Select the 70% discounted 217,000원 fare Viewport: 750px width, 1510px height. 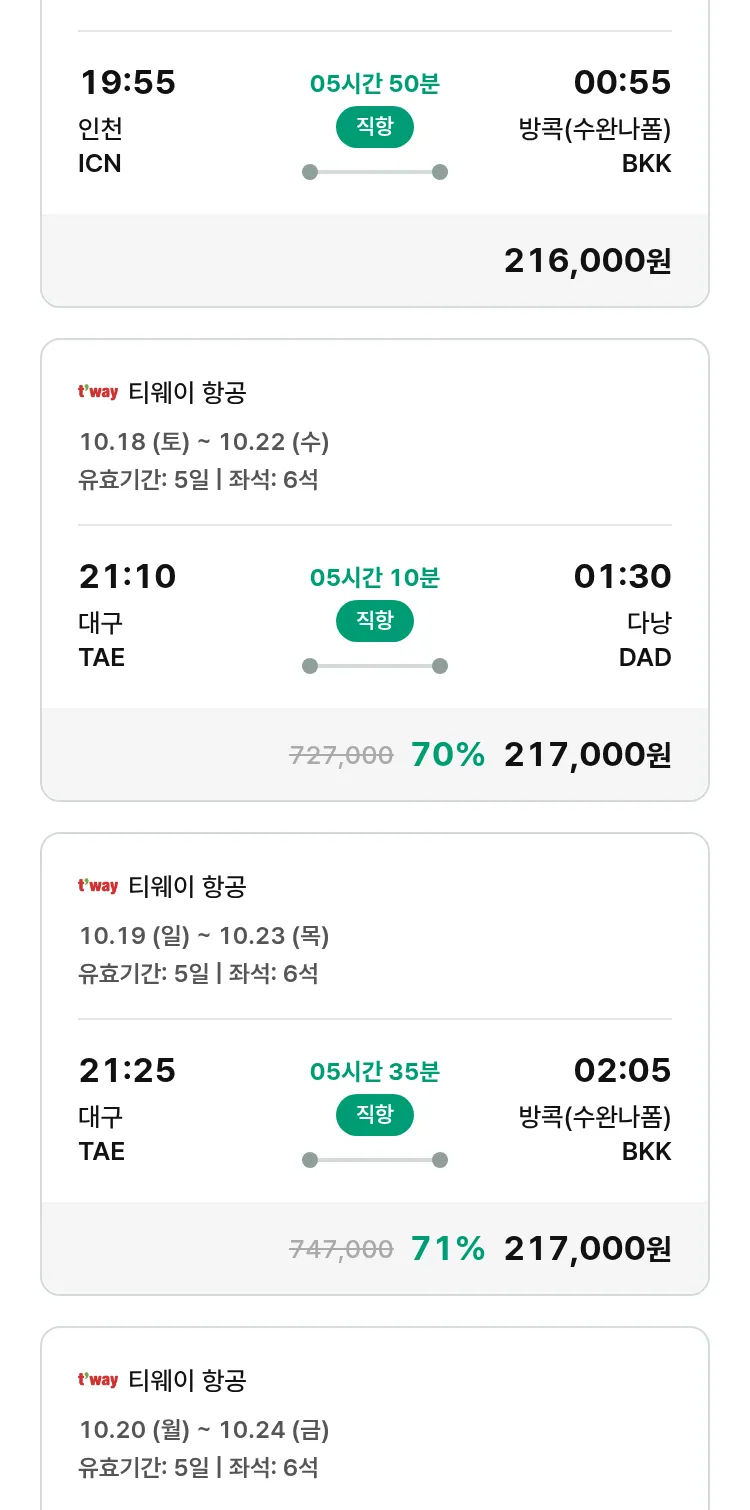tap(587, 755)
